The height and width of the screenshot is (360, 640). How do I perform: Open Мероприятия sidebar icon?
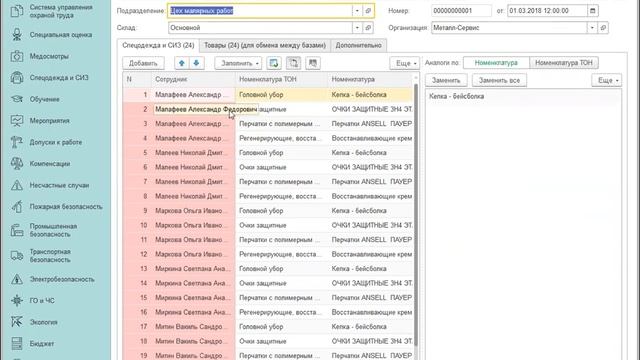pos(17,121)
